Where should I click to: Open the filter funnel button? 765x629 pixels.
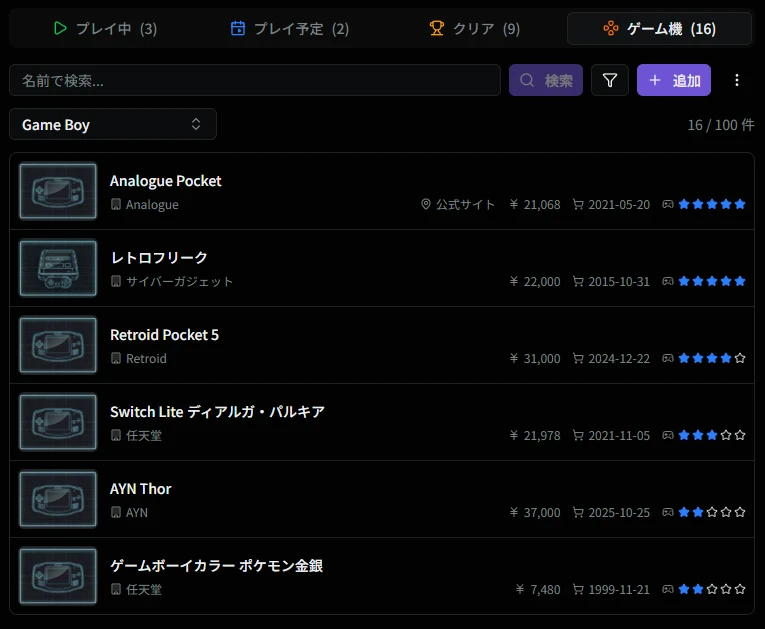coord(609,80)
